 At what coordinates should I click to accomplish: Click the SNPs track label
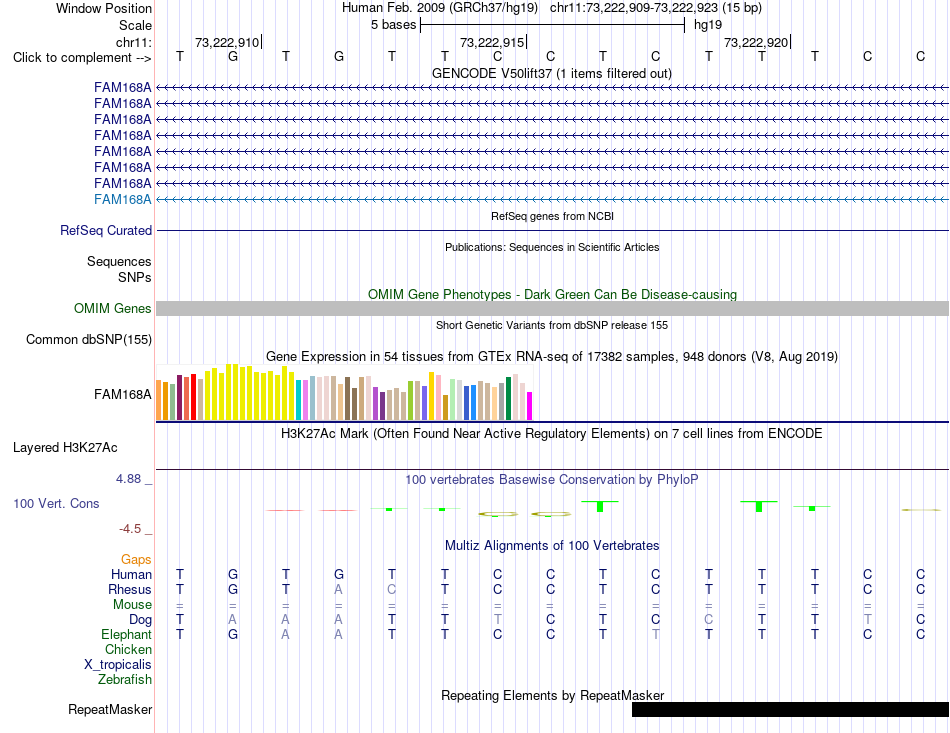135,277
